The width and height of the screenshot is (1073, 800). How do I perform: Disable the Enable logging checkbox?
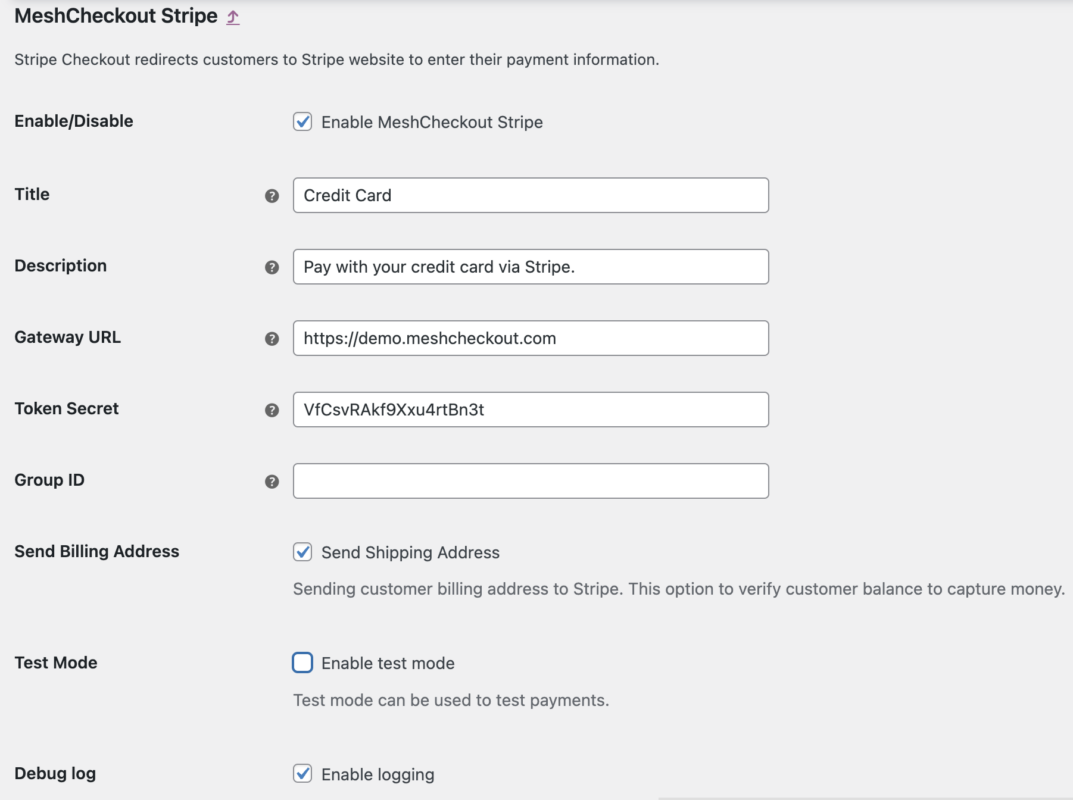coord(302,774)
